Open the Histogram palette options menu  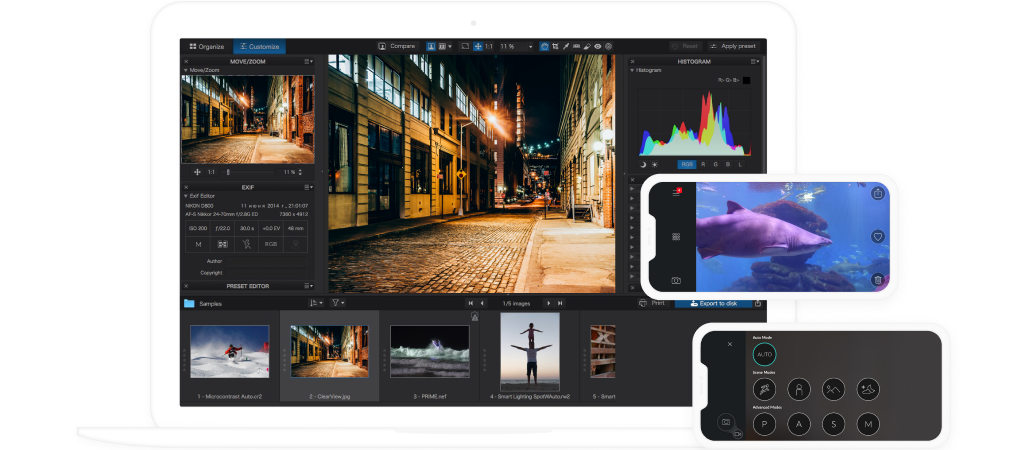(754, 62)
